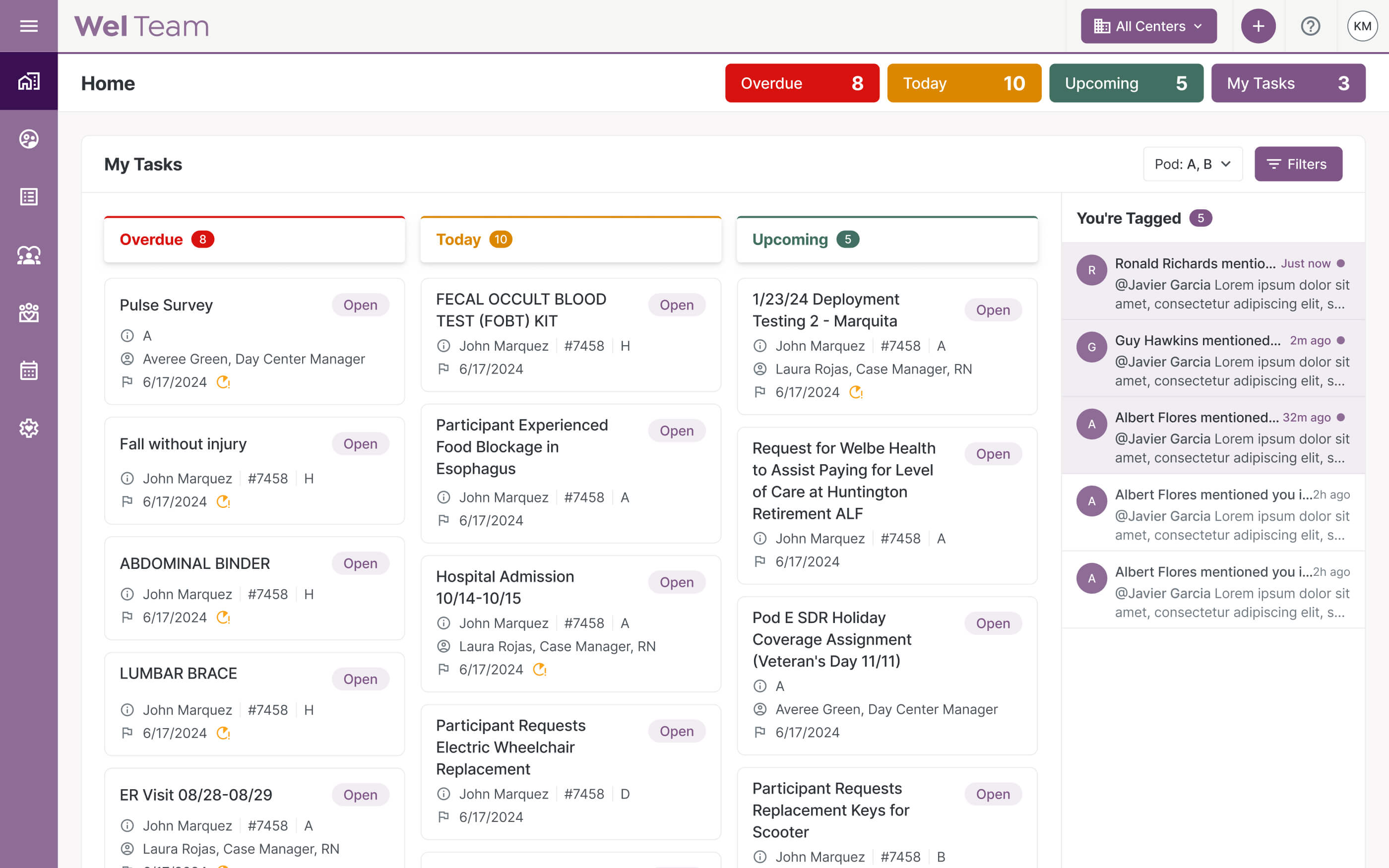This screenshot has height=868, width=1389.
Task: Open Ronald Richards mention notification
Action: (1213, 281)
